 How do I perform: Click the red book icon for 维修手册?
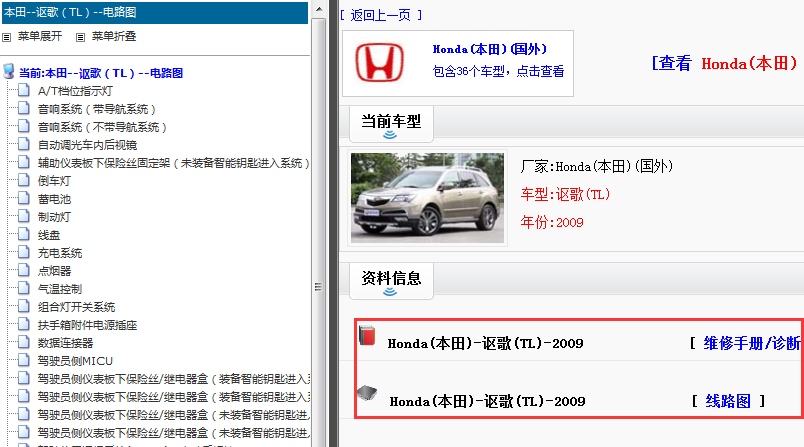[367, 335]
